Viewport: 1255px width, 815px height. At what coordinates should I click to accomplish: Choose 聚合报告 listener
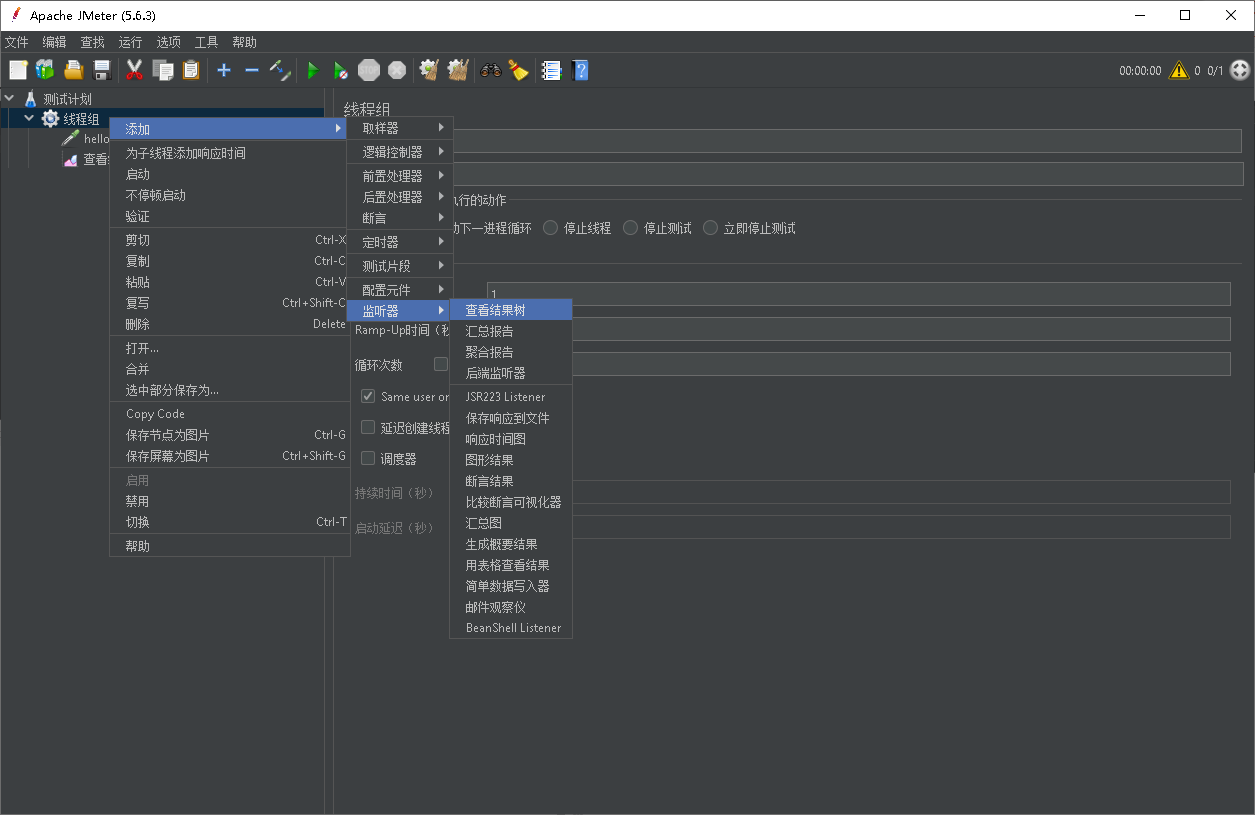tap(511, 352)
